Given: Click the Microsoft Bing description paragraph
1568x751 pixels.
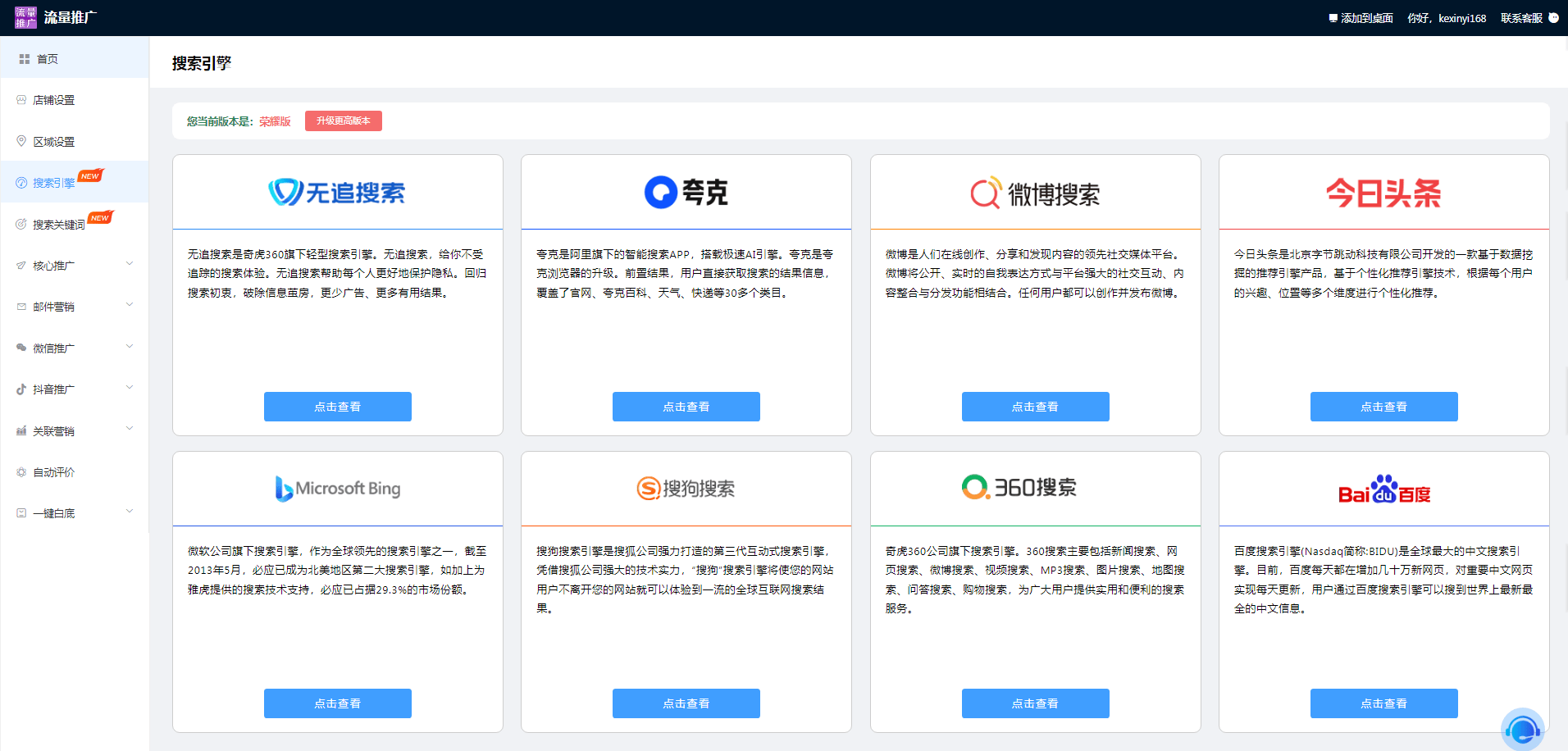Looking at the screenshot, I should tap(337, 571).
